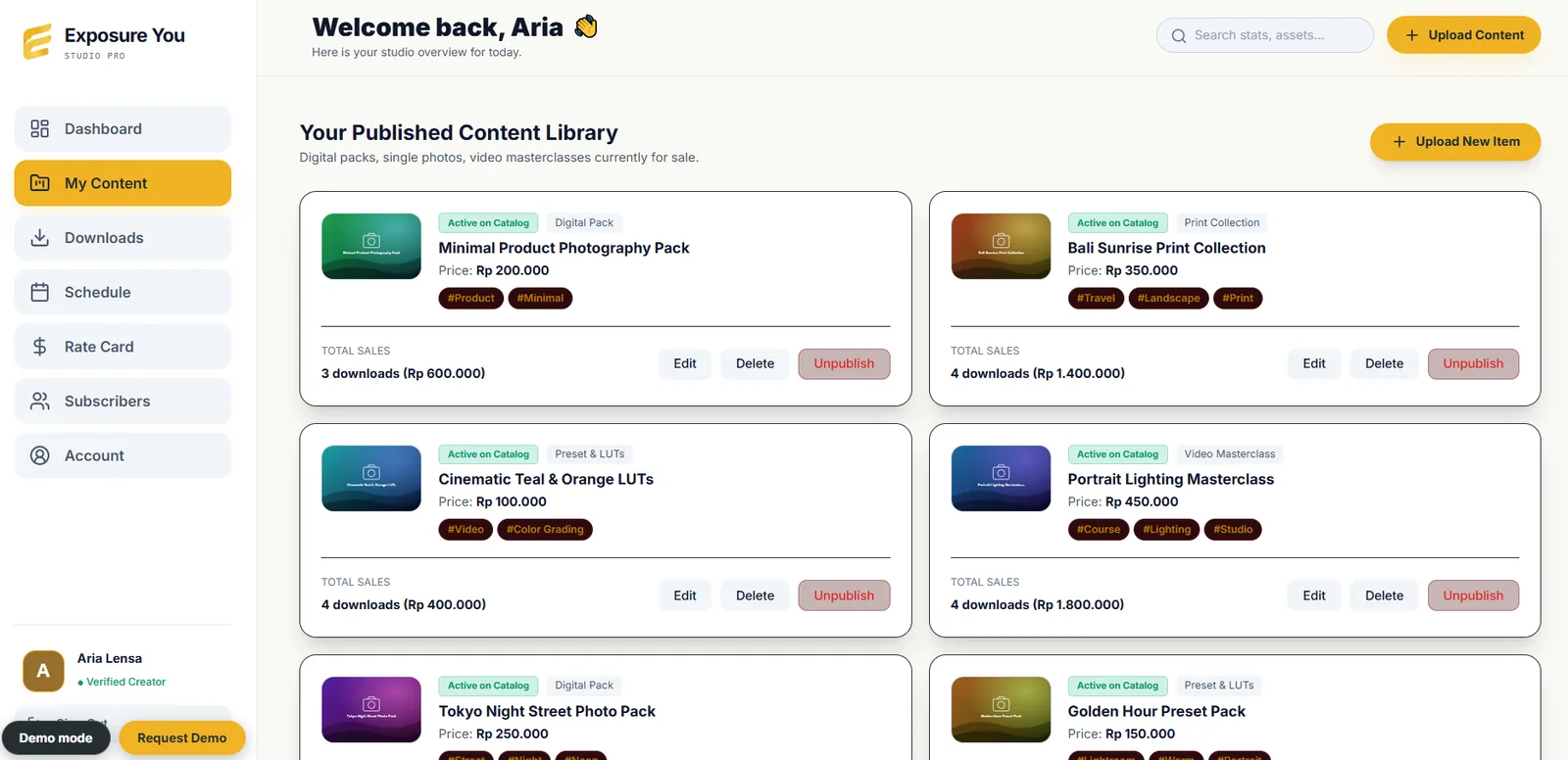Click the Account person icon
The image size is (1568, 760).
(40, 455)
